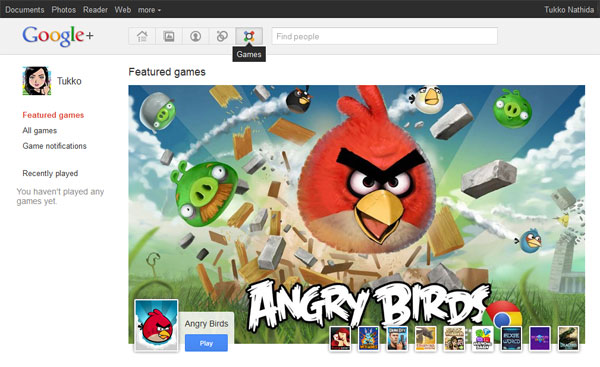Screen dimensions: 600x367
Task: Select the Diamond Dash game thumbnail
Action: pos(483,338)
